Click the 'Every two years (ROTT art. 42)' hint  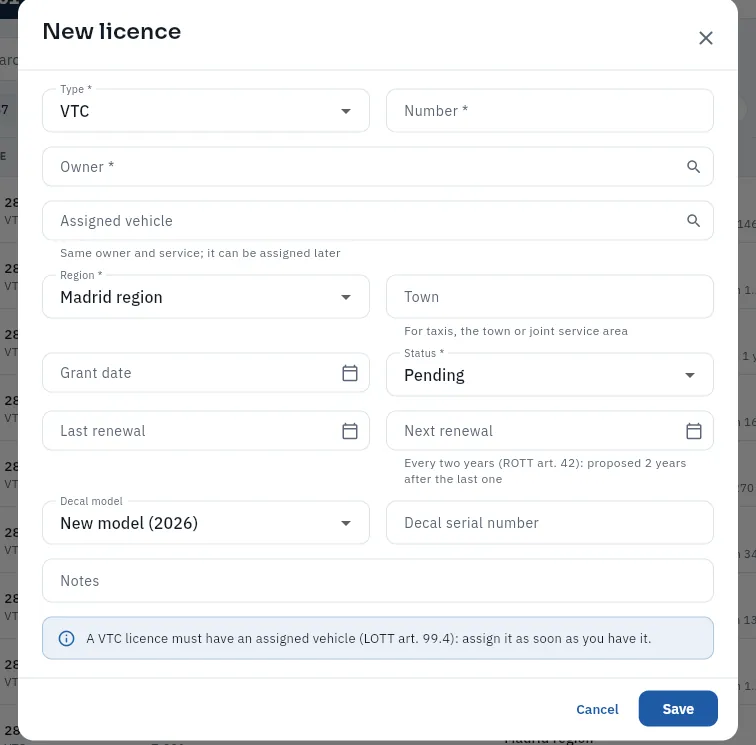point(545,471)
